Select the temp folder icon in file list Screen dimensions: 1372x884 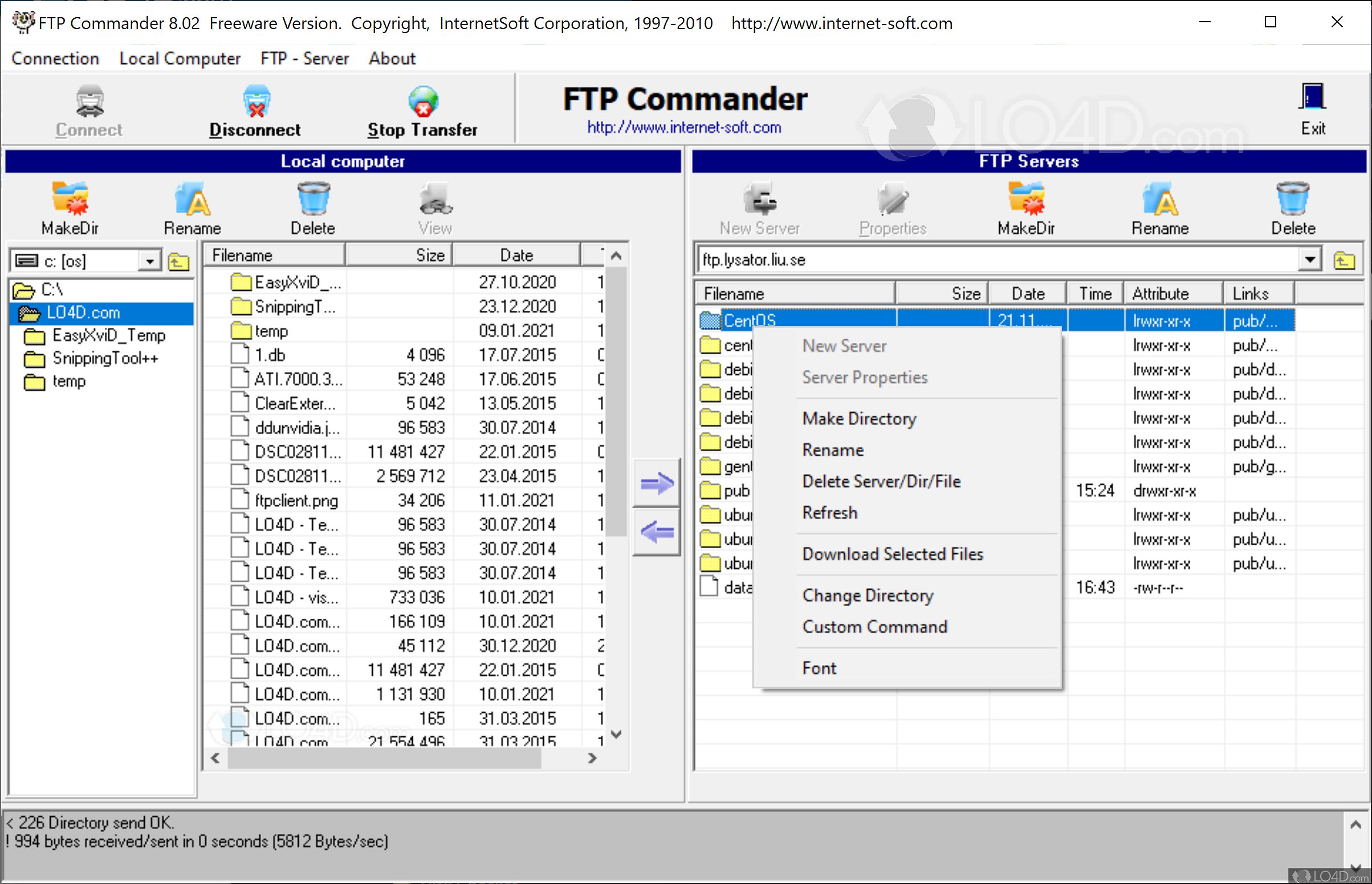[241, 331]
